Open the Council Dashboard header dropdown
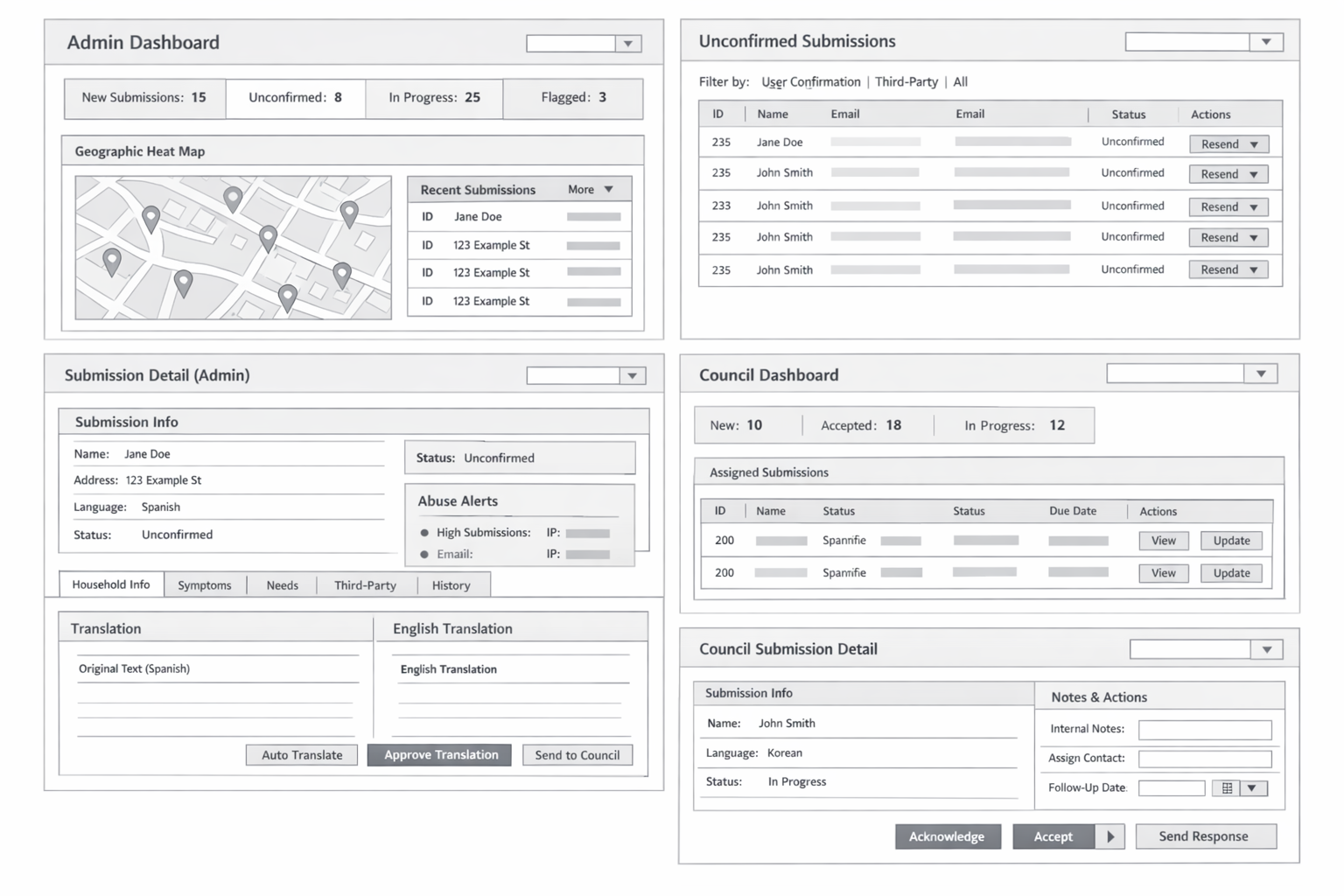The image size is (1344, 896). [x=1261, y=374]
